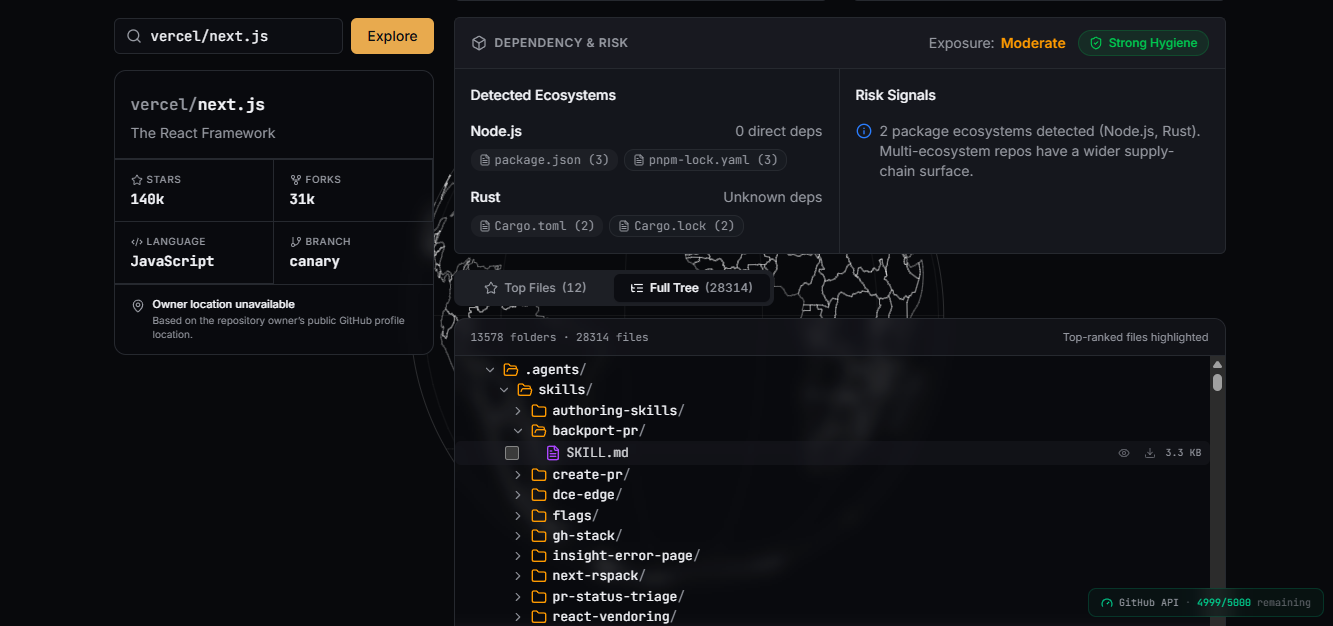1333x626 pixels.
Task: Preview SKILL.md with the eye icon
Action: 1124,453
